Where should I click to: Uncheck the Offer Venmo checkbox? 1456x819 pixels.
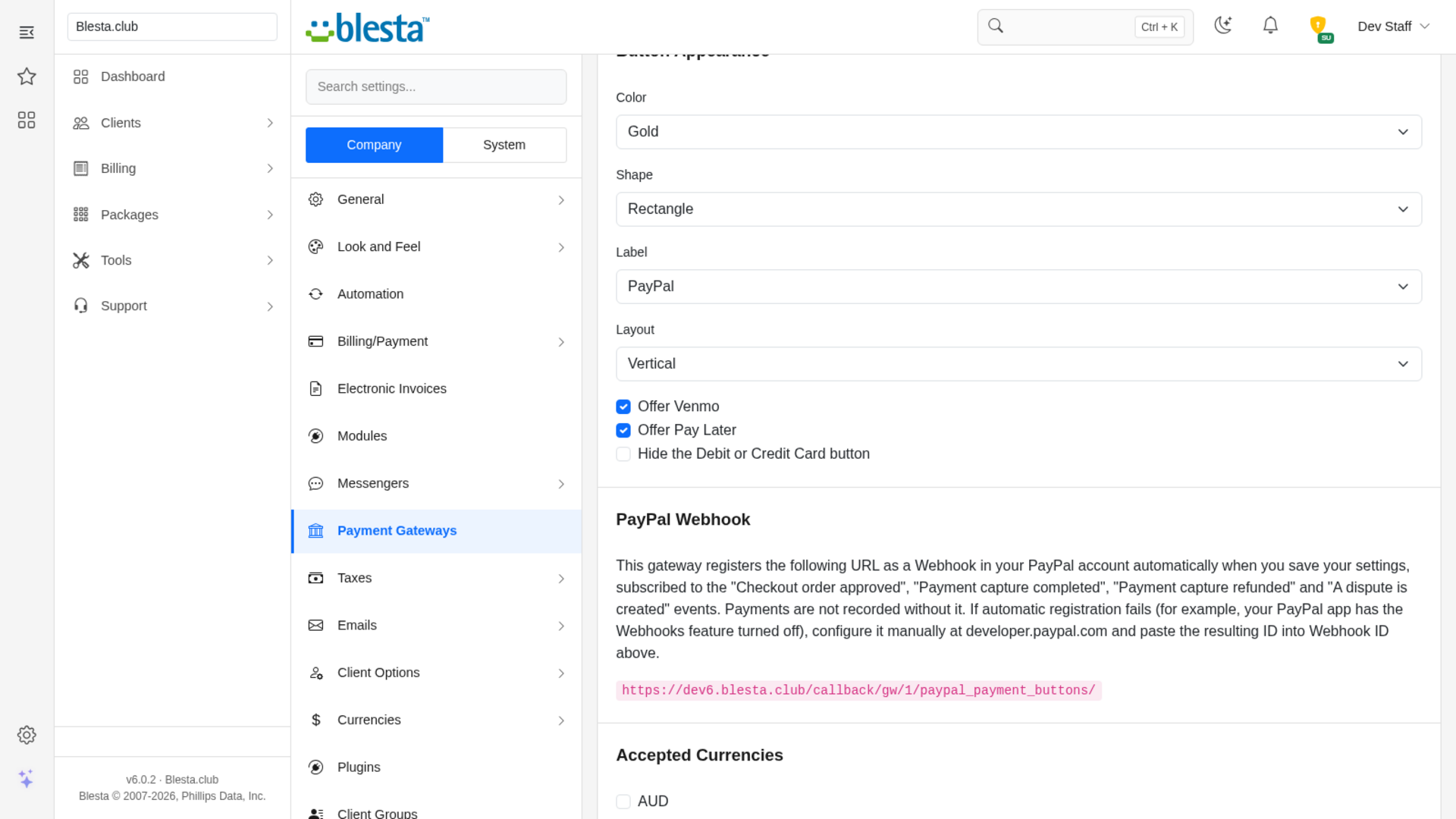coord(623,407)
